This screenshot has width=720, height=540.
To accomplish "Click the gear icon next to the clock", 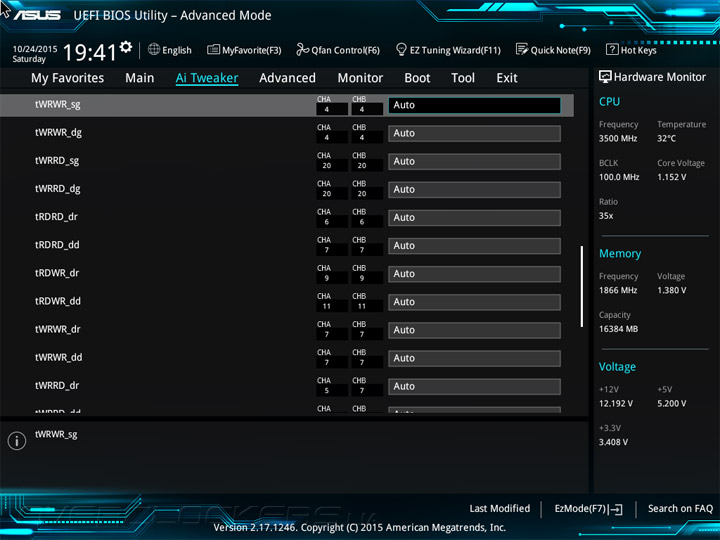I will pyautogui.click(x=126, y=47).
